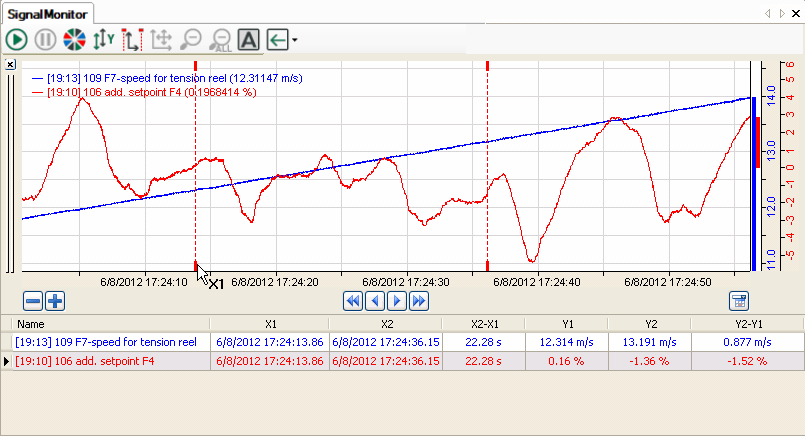This screenshot has width=805, height=436.
Task: Click the X1 cursor bottom marker
Action: (x=196, y=266)
